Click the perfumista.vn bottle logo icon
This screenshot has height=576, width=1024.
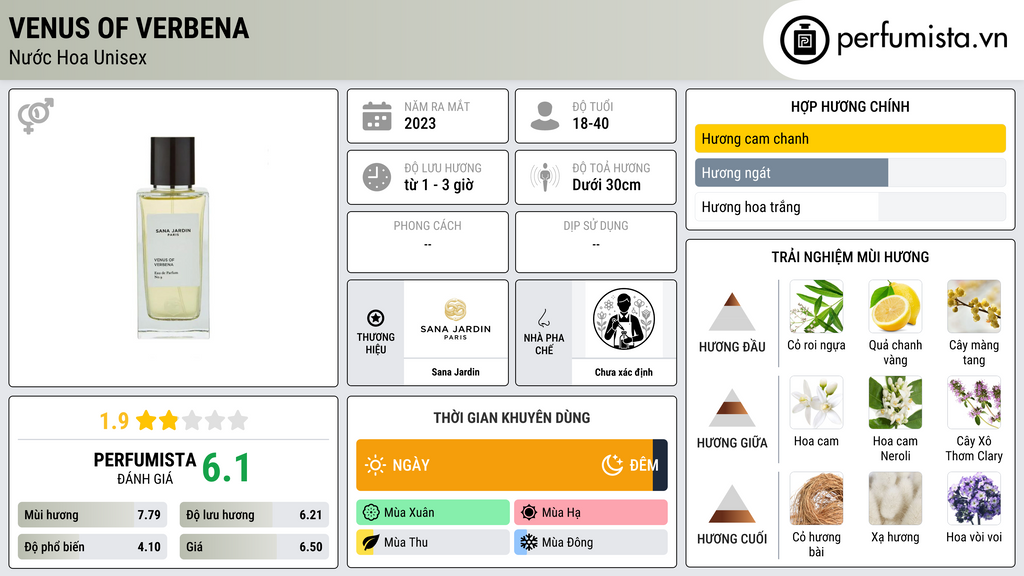point(804,40)
